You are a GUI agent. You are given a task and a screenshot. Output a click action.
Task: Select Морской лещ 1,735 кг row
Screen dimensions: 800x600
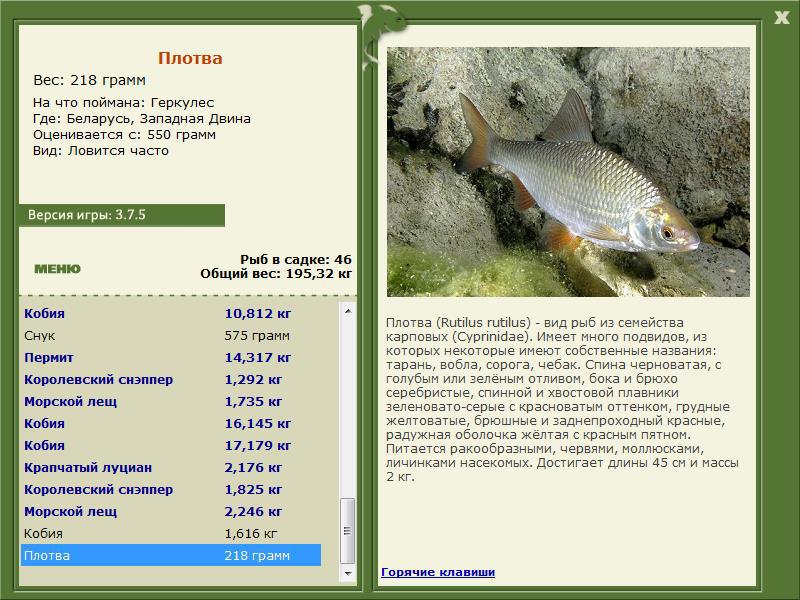coord(171,401)
